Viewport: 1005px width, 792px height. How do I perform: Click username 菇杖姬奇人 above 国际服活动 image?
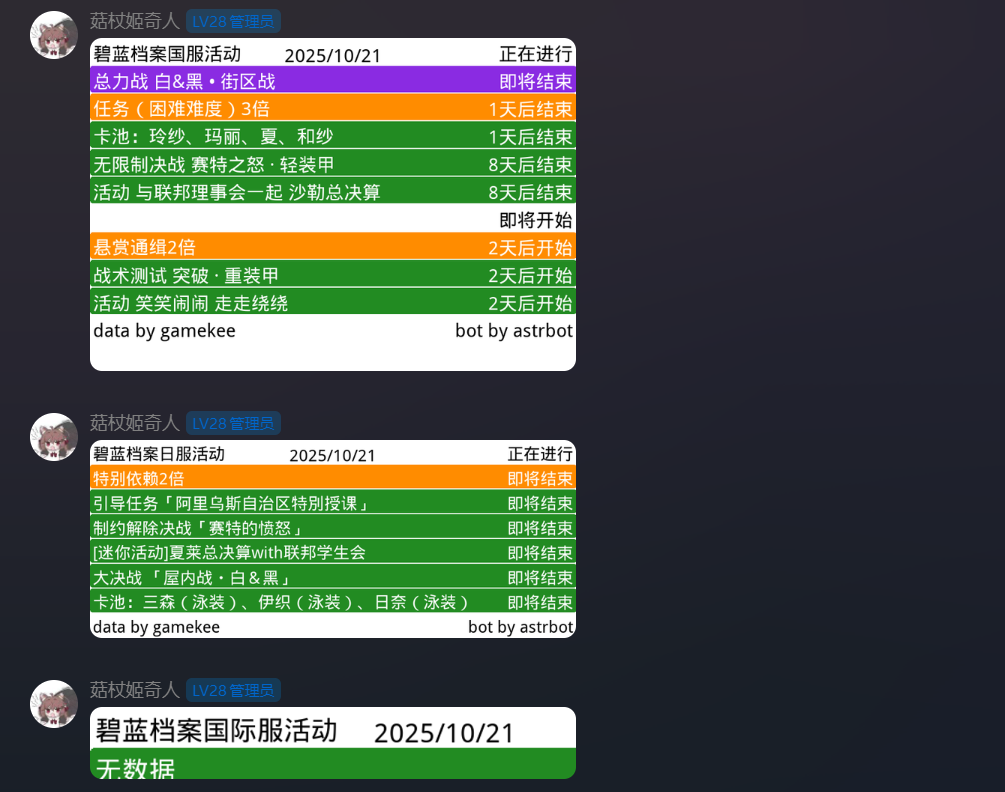click(135, 690)
